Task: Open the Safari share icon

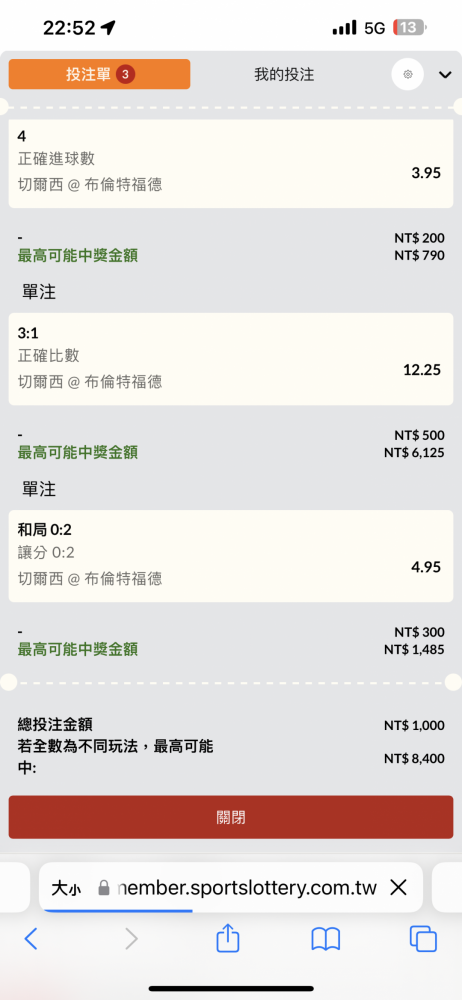Action: 228,938
